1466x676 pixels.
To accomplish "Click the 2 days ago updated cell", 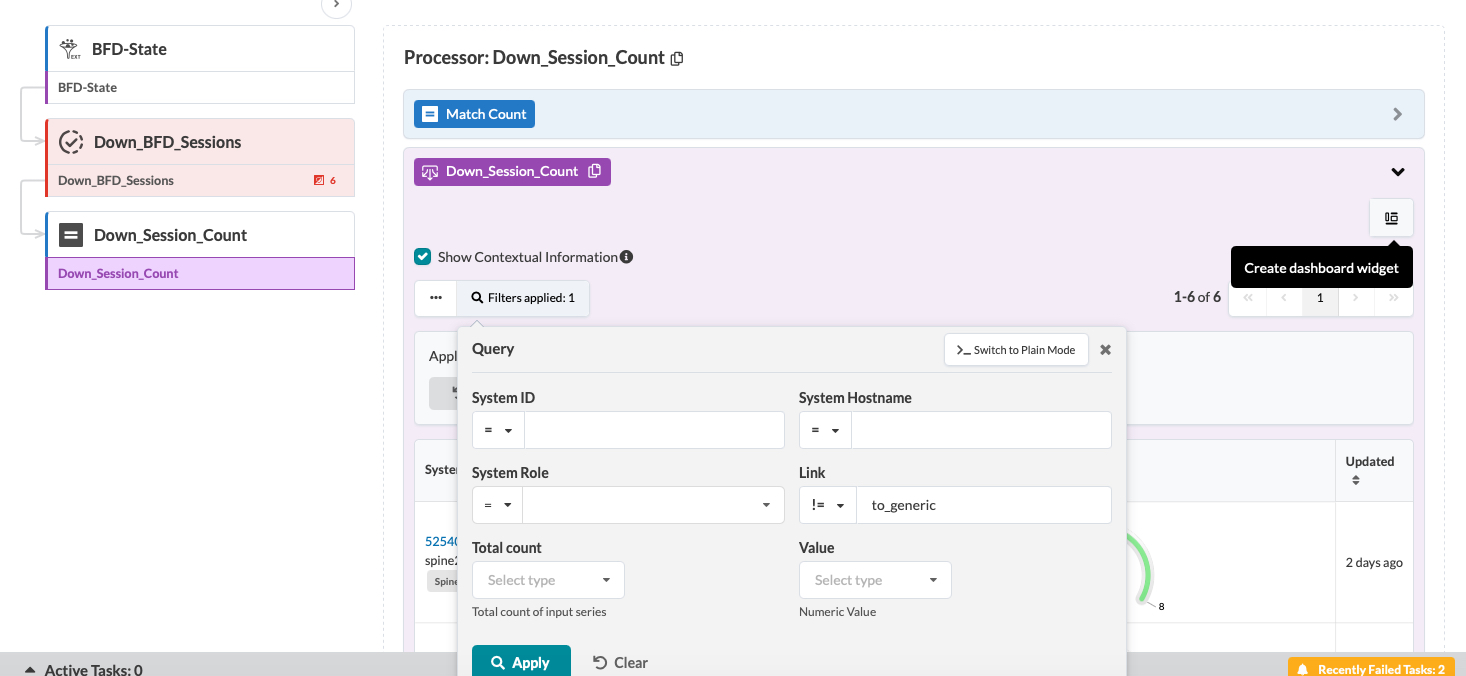I will (1373, 563).
